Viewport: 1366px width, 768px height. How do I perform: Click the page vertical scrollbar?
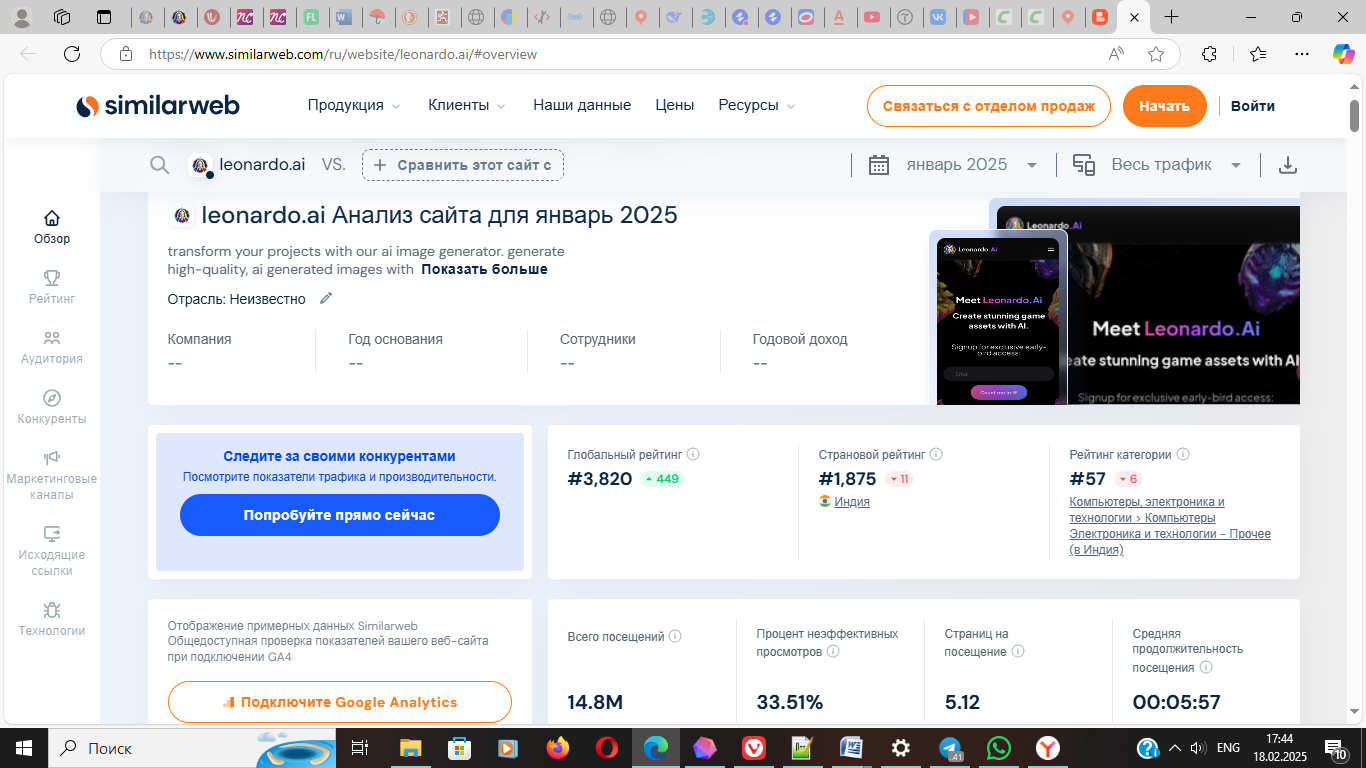click(1355, 117)
